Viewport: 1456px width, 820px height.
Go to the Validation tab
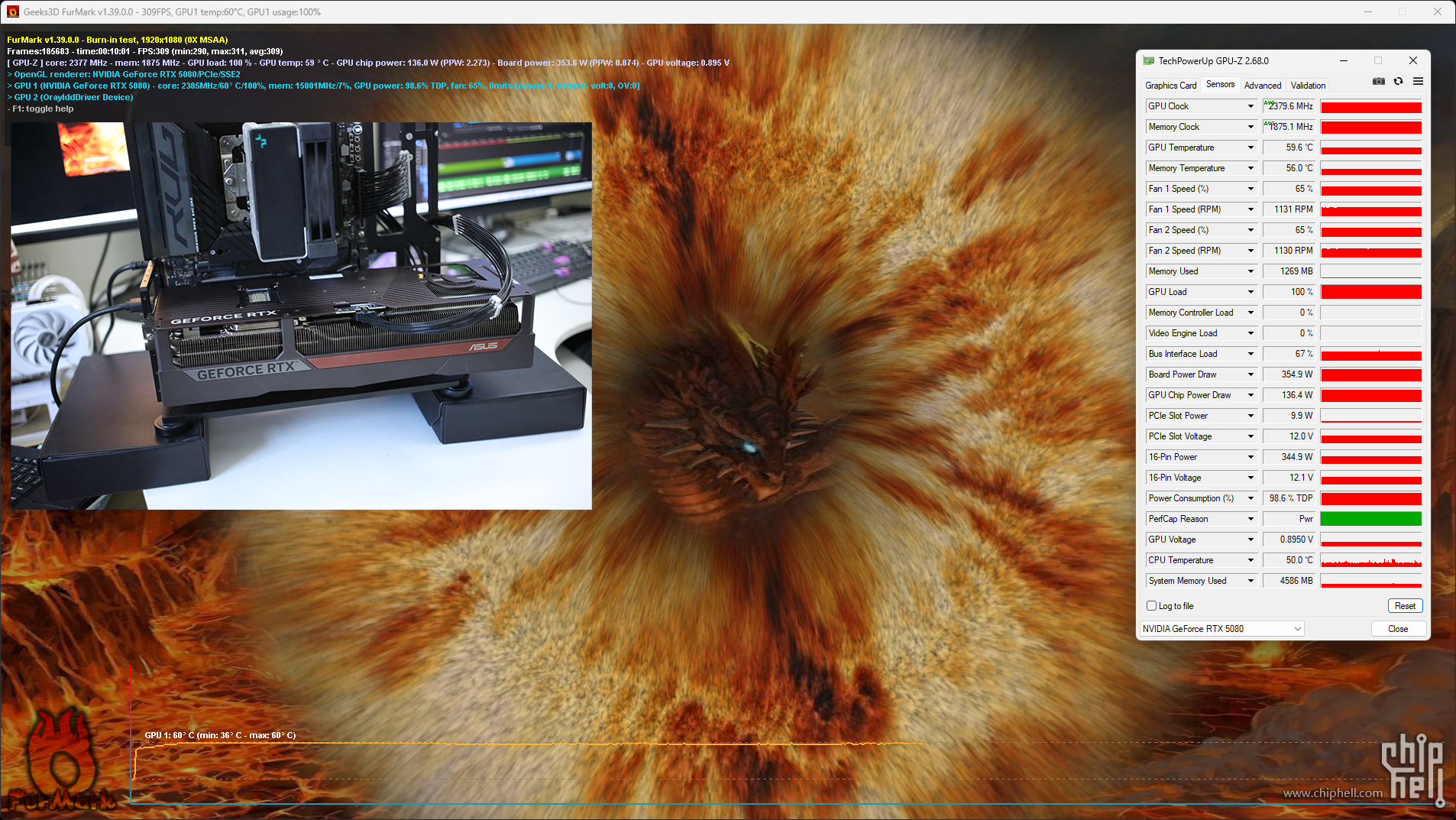coord(1308,86)
